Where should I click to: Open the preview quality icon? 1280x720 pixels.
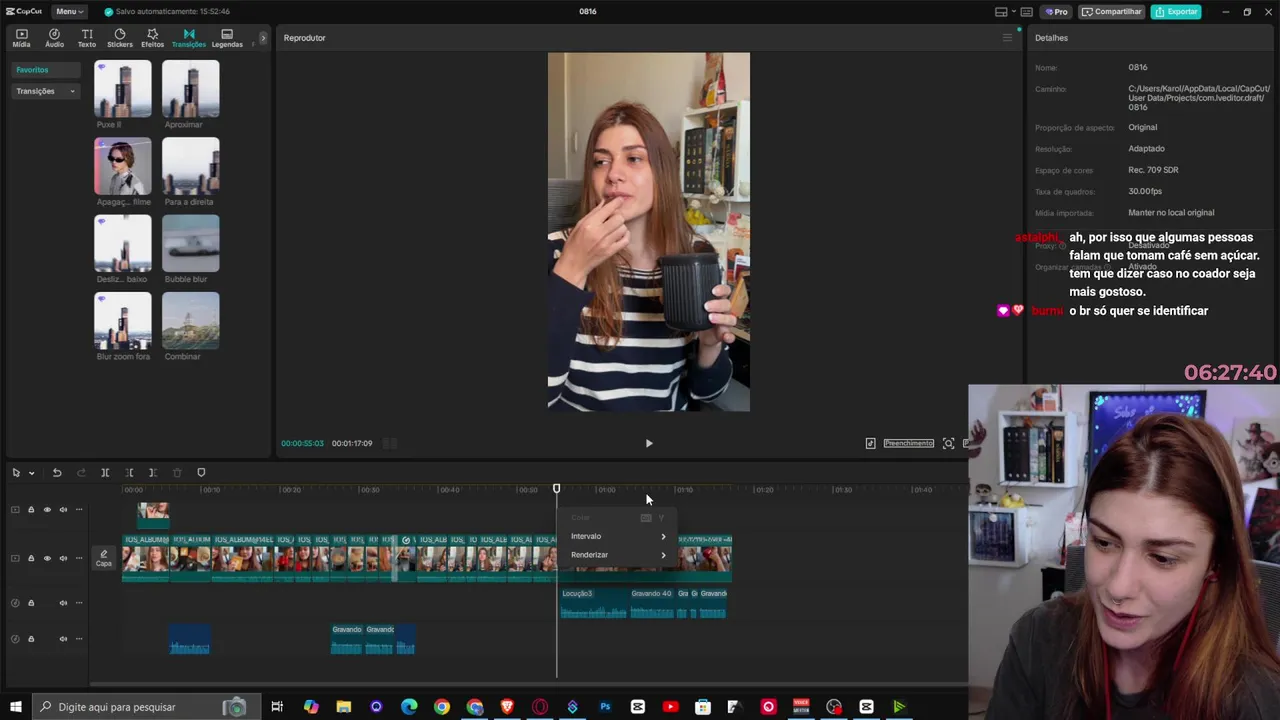pyautogui.click(x=870, y=443)
